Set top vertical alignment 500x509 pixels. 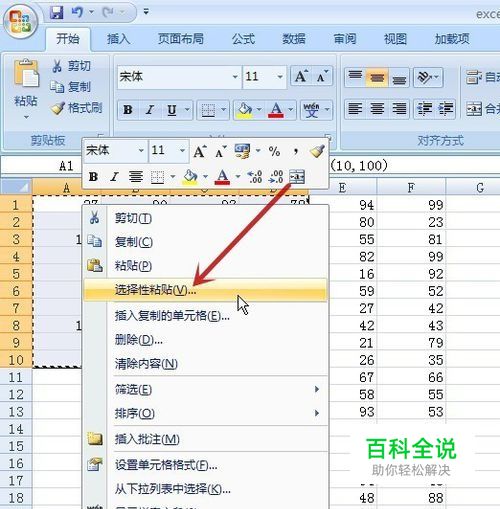[355, 77]
